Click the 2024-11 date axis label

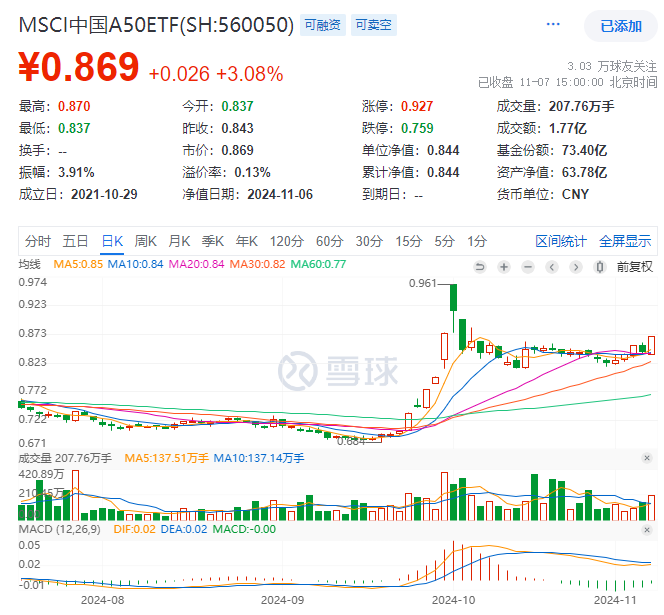click(615, 600)
